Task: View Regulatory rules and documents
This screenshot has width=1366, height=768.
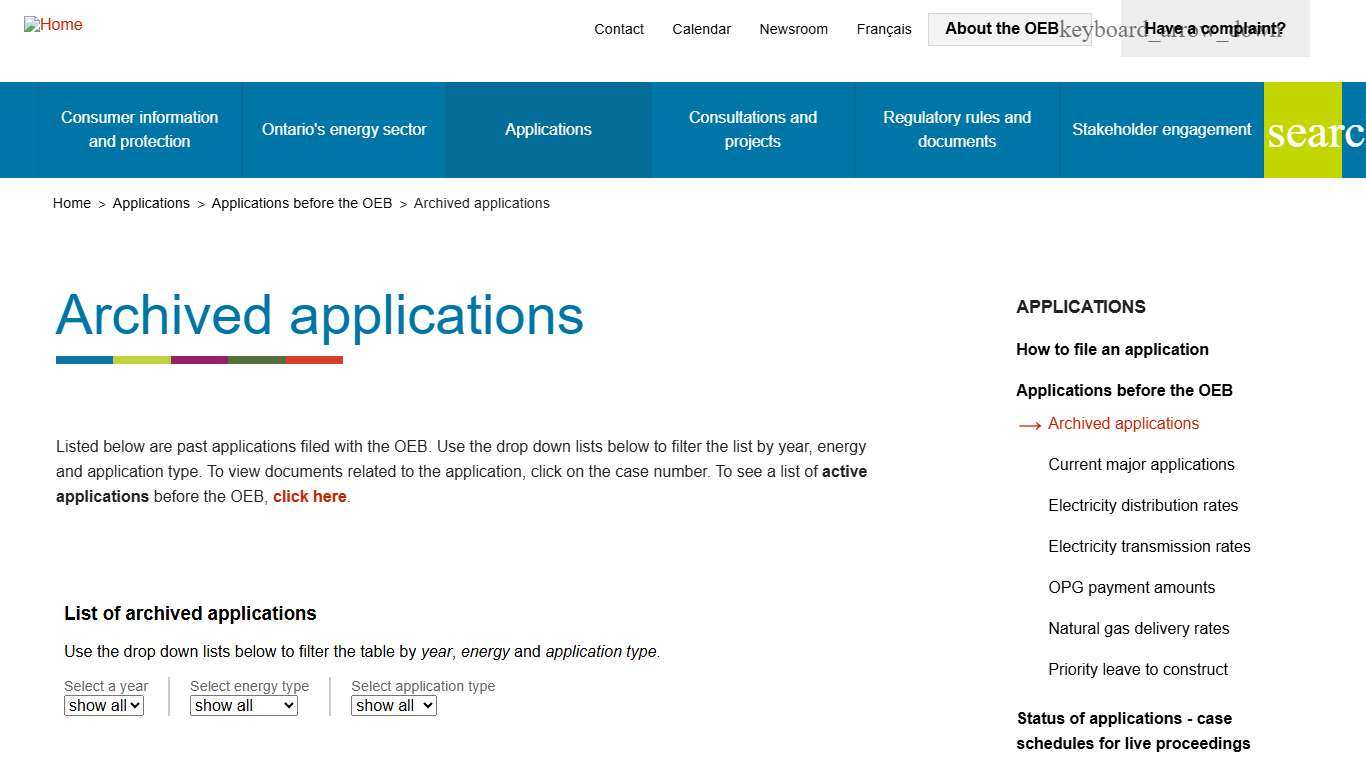Action: pyautogui.click(x=957, y=129)
